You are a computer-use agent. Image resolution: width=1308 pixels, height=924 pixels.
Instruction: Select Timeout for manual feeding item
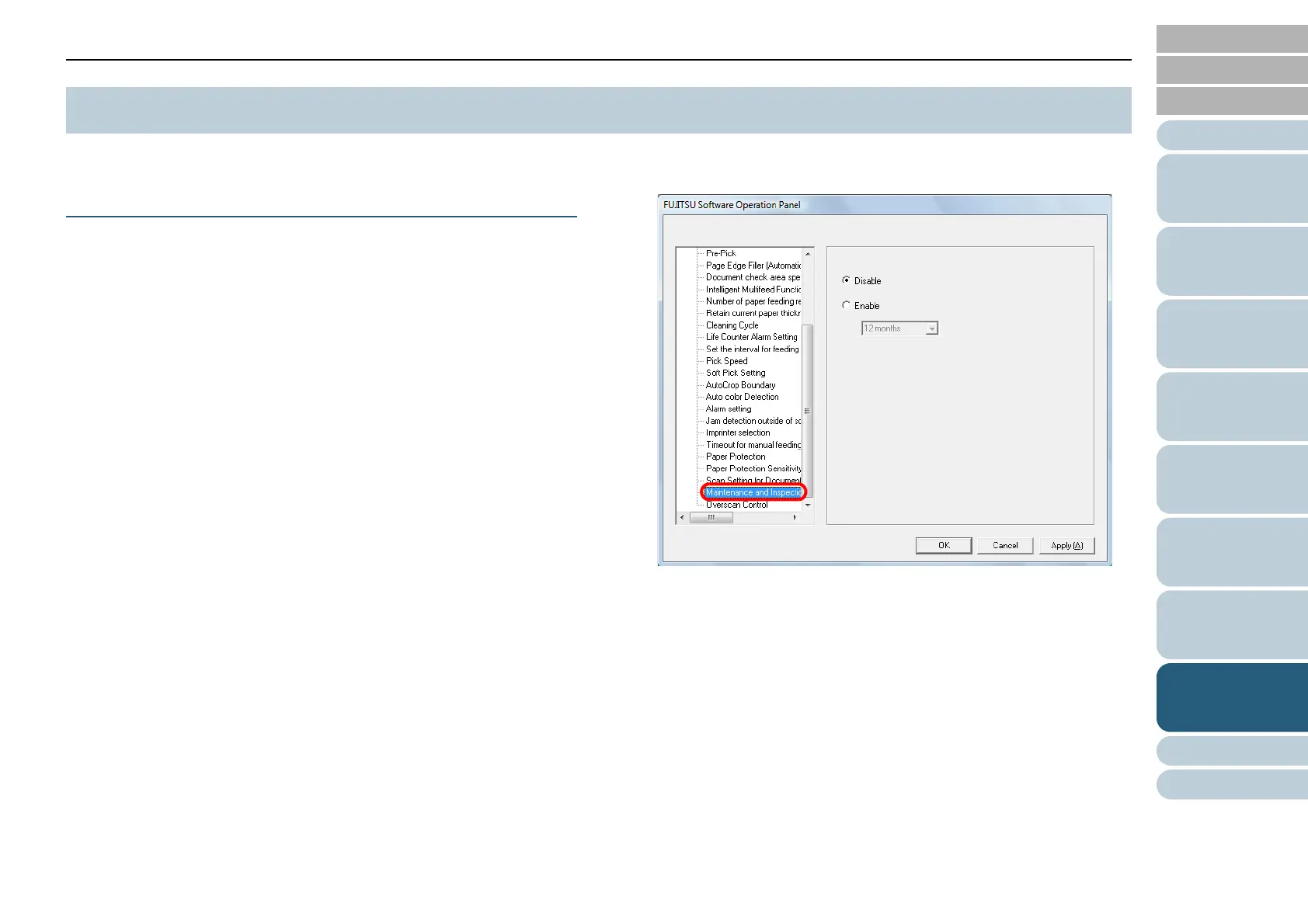pos(753,445)
